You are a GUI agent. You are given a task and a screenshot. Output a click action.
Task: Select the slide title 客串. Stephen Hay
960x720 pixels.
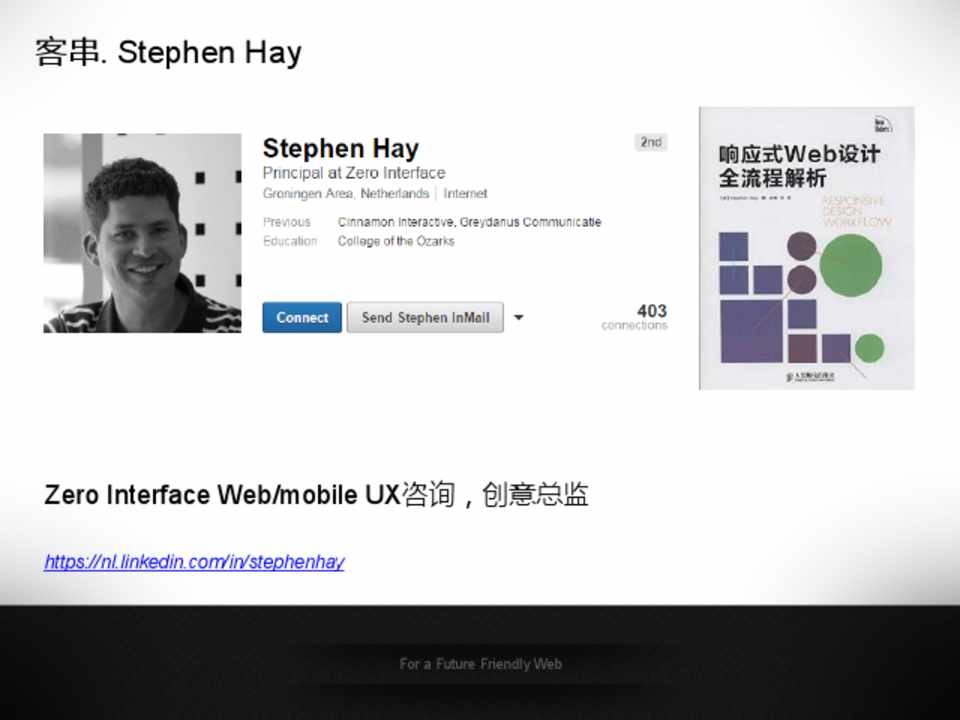click(x=168, y=52)
